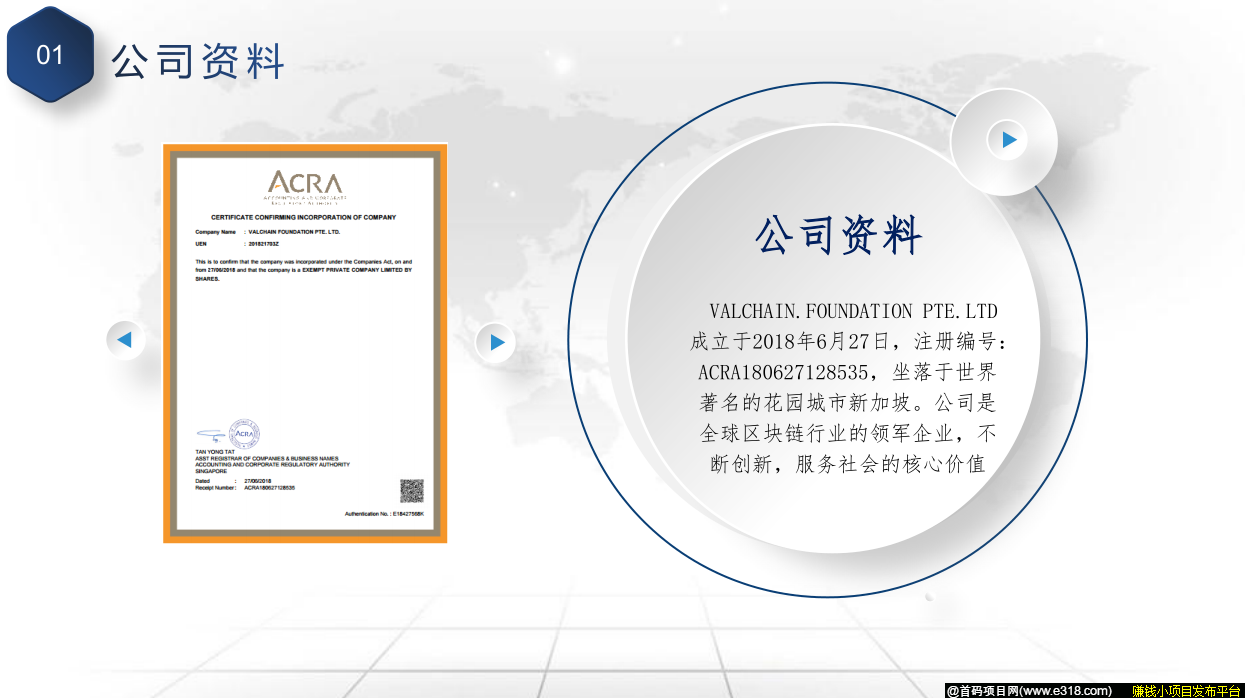
Task: Click the line beginning 著名的花园城市新加坡
Action: tap(847, 403)
